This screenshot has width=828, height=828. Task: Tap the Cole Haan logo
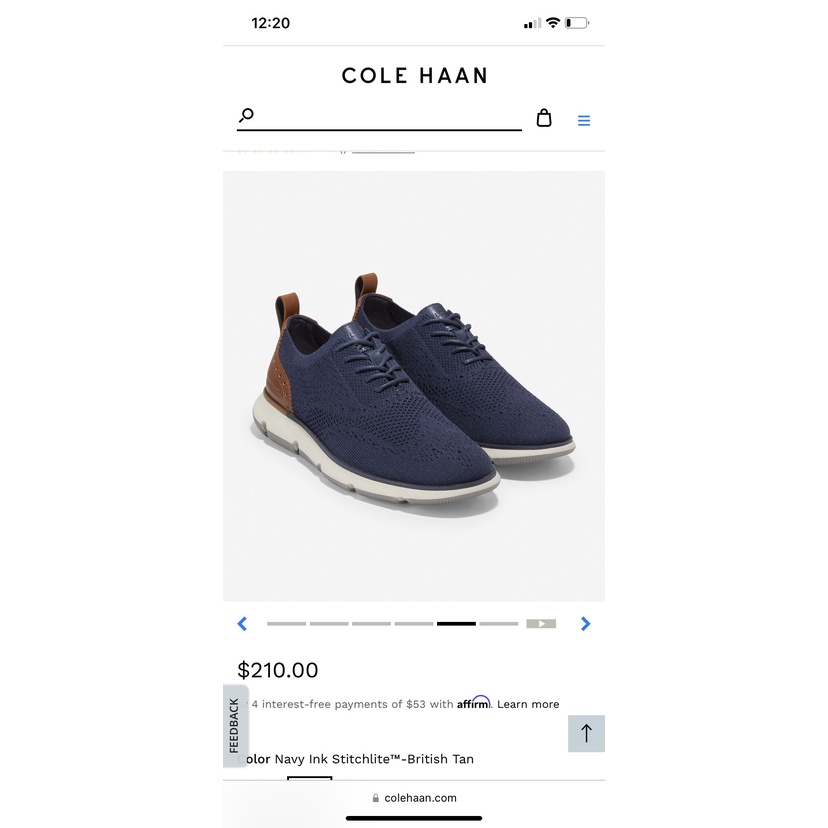coord(414,76)
